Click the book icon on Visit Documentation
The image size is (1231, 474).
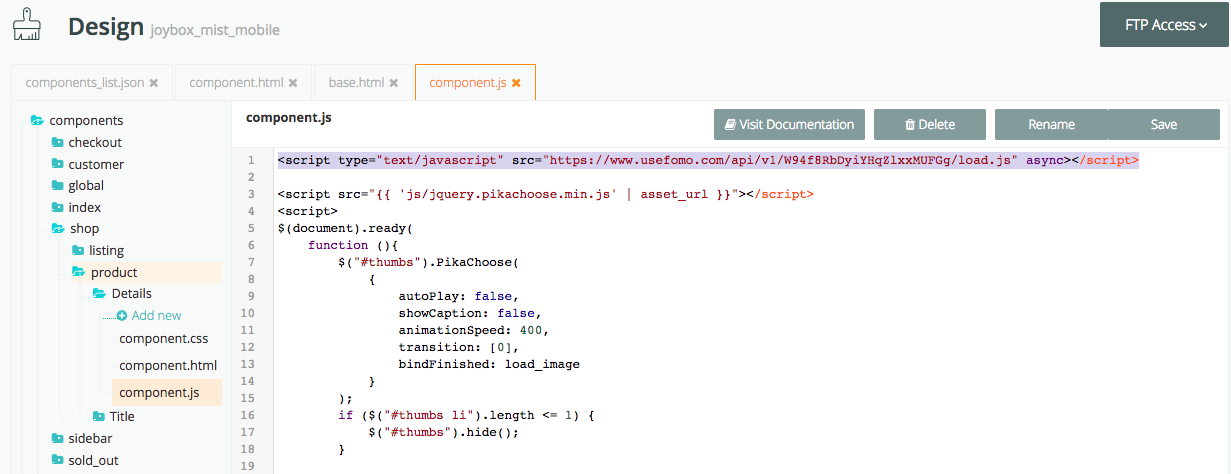730,125
